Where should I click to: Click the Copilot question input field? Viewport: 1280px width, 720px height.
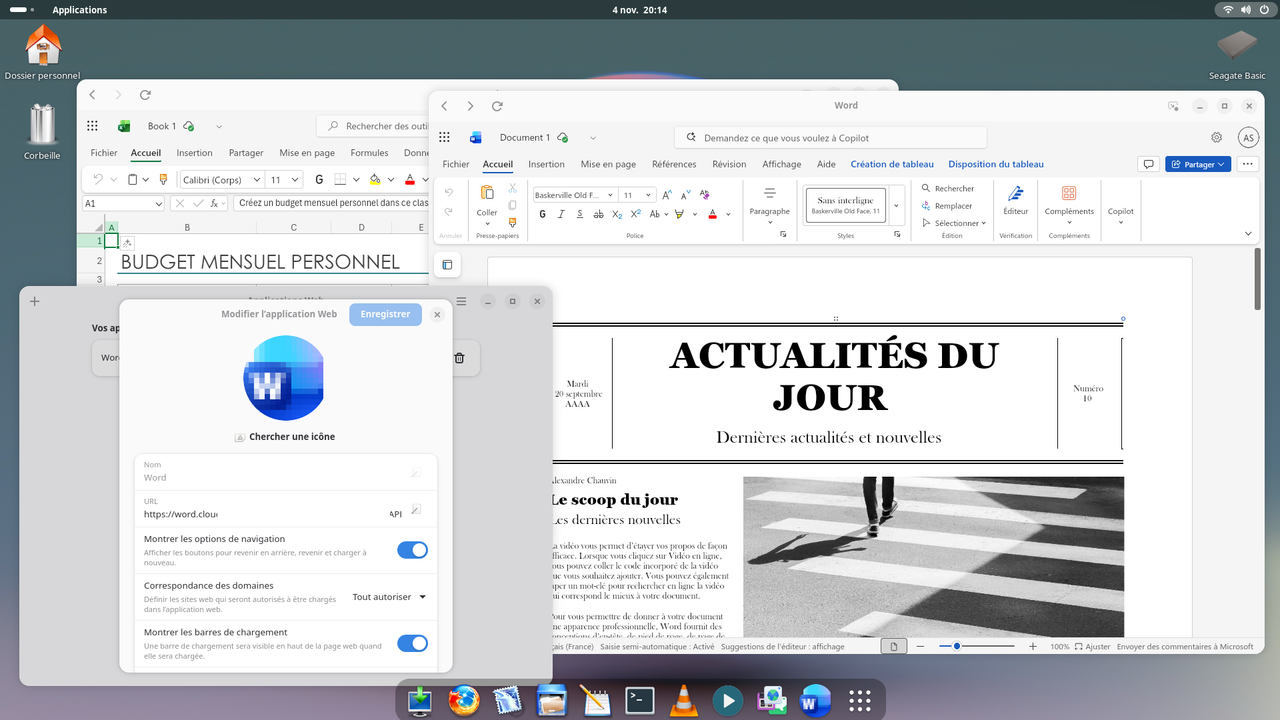point(830,136)
